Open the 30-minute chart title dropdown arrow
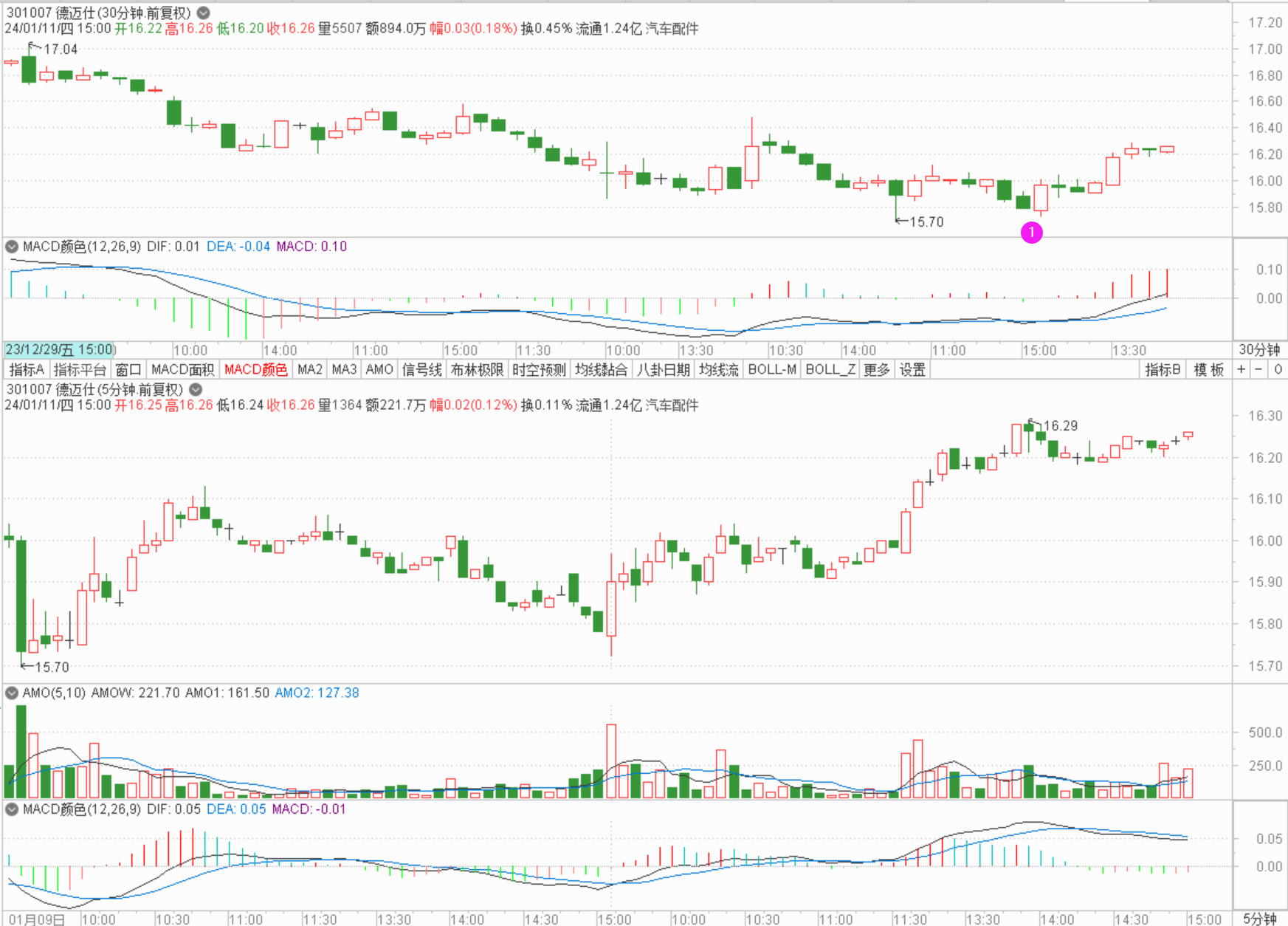This screenshot has width=1288, height=926. (203, 13)
